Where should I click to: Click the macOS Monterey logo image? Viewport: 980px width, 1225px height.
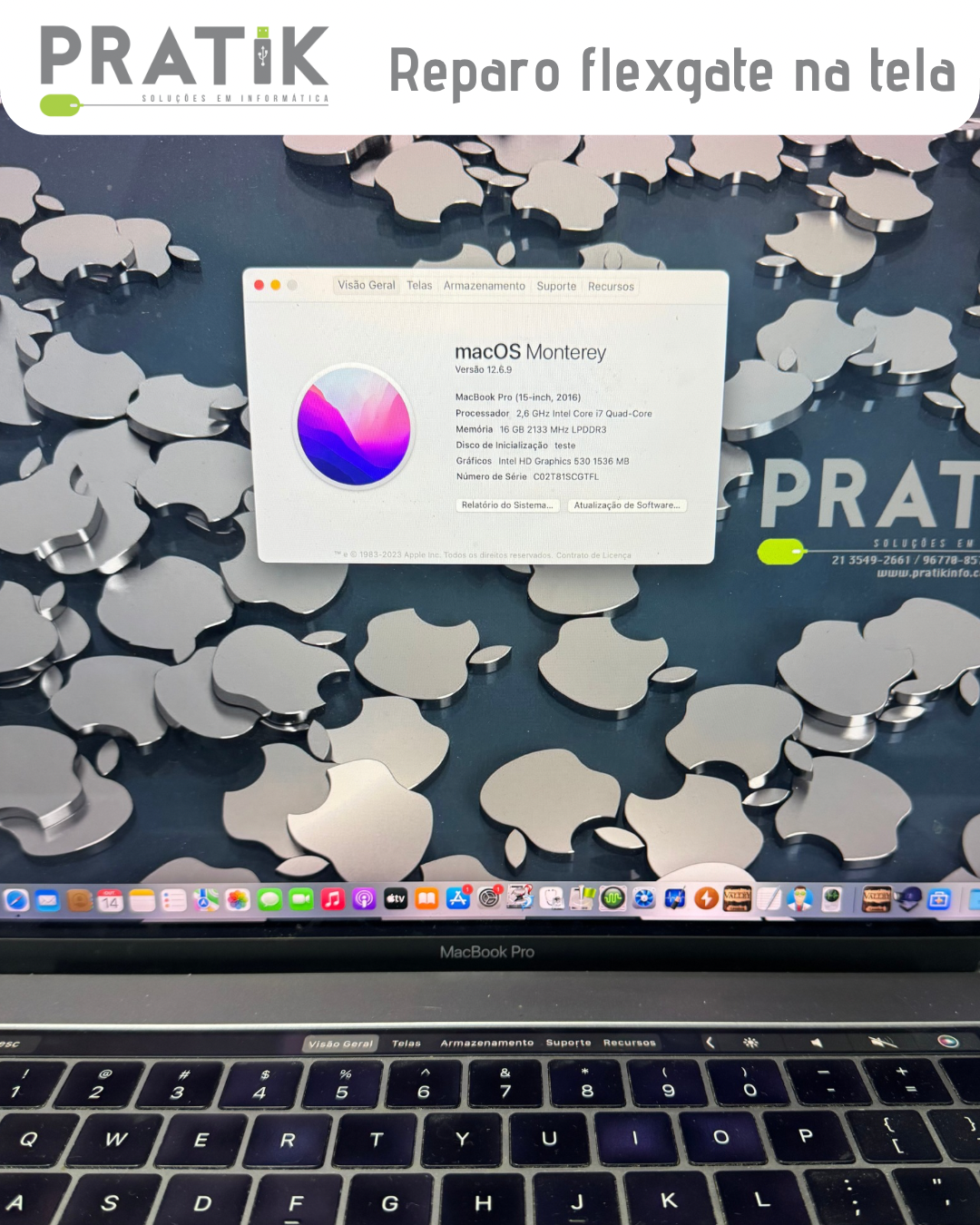[354, 426]
